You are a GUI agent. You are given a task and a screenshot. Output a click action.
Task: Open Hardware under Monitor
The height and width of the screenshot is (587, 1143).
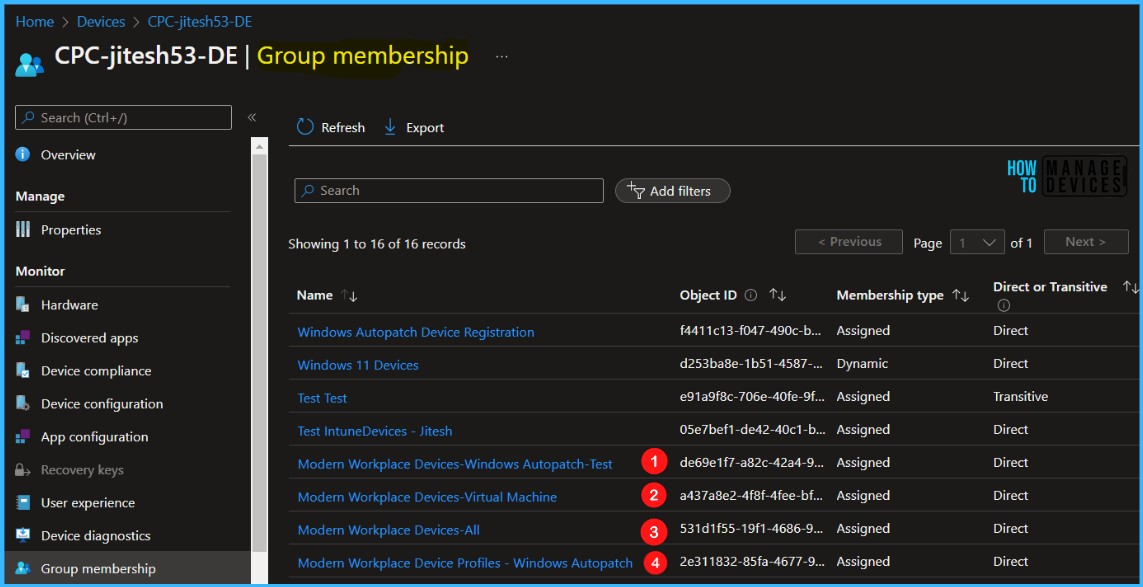click(69, 305)
